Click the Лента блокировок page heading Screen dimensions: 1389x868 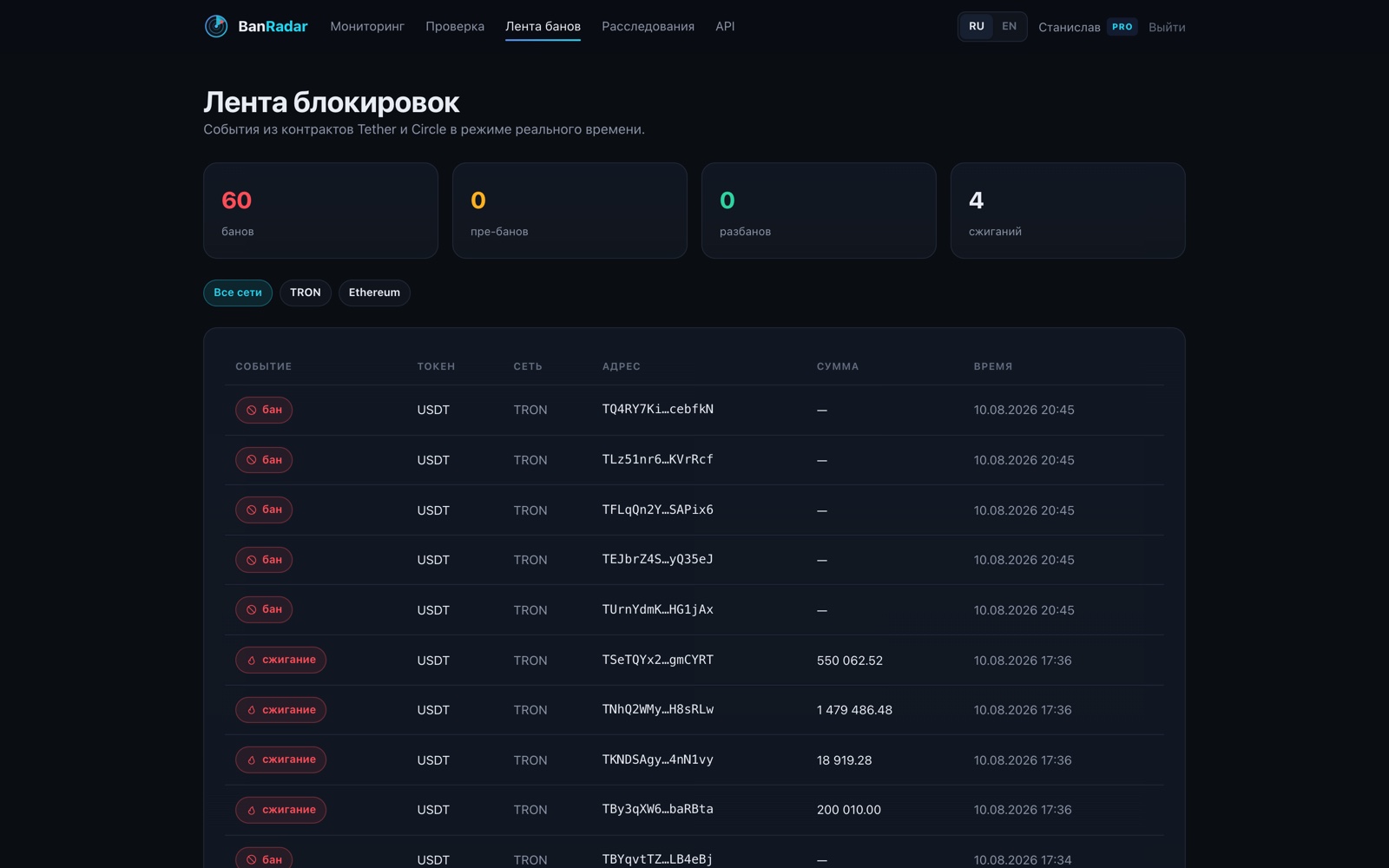(332, 102)
